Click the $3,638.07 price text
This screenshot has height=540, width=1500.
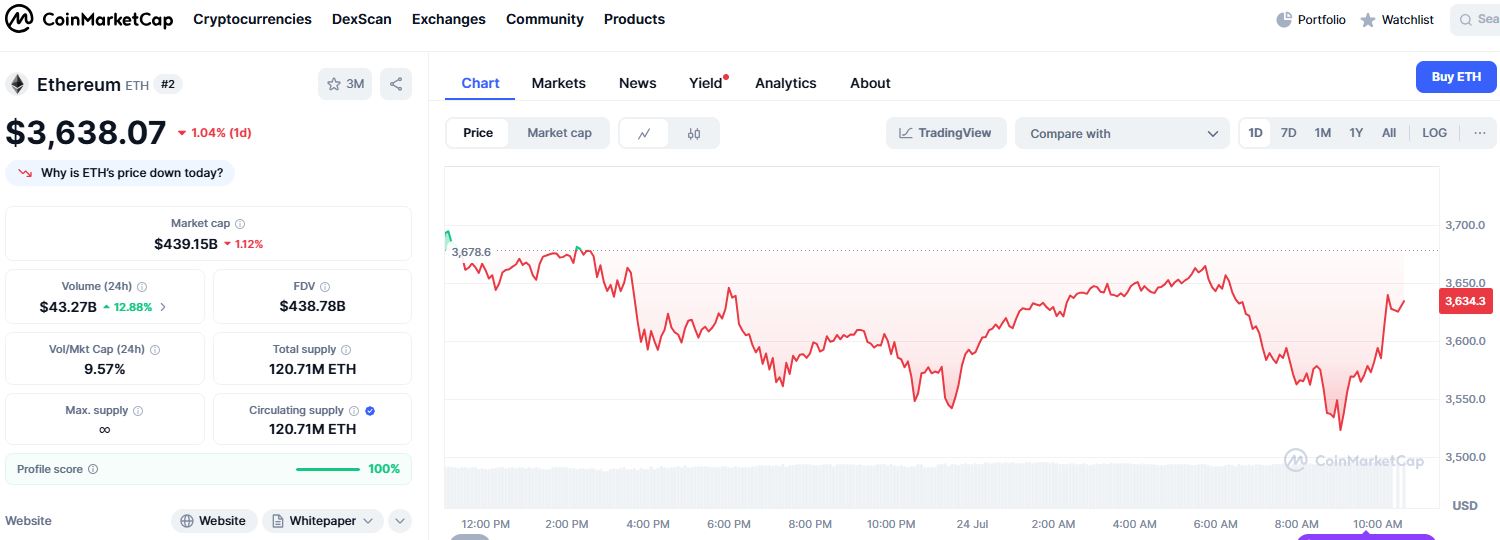click(86, 133)
